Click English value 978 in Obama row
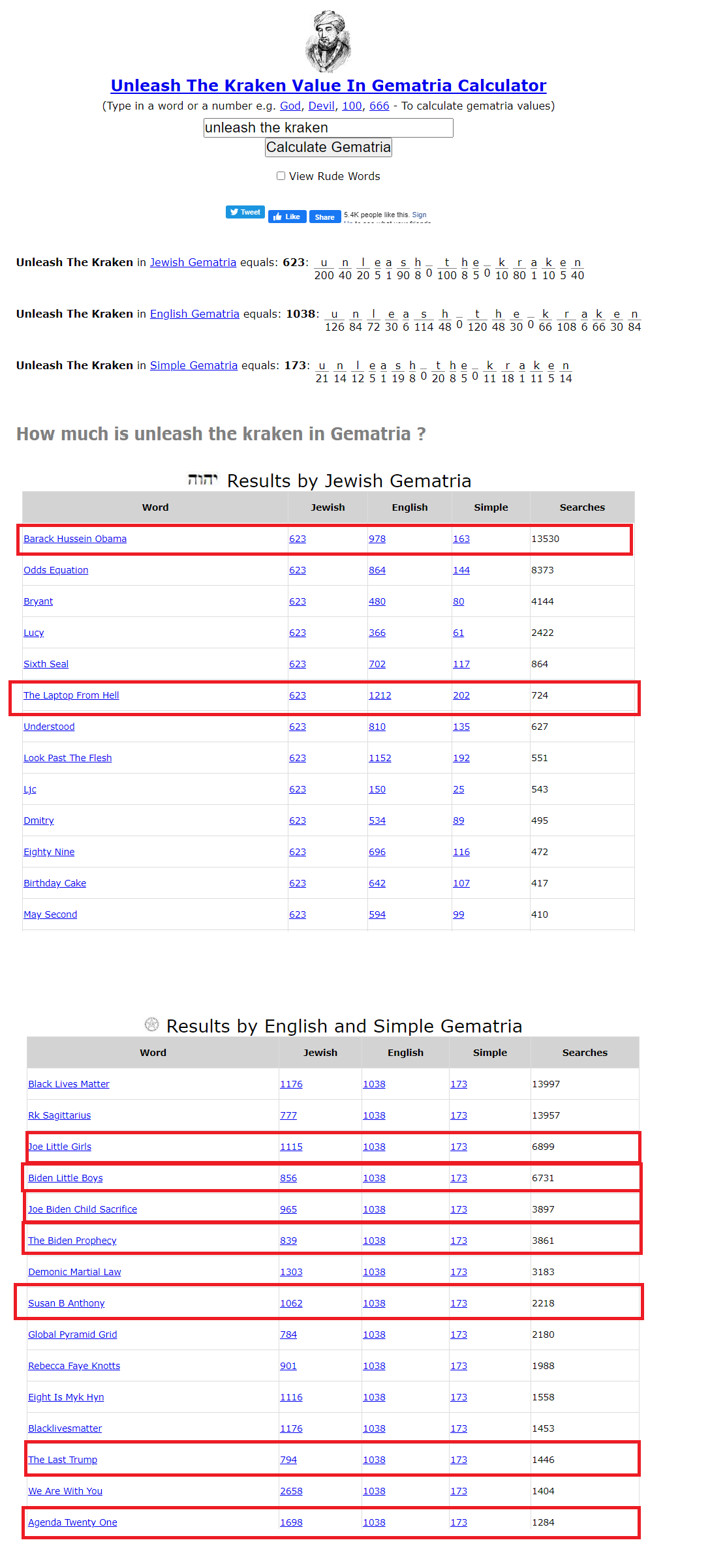710x1568 pixels. click(377, 539)
